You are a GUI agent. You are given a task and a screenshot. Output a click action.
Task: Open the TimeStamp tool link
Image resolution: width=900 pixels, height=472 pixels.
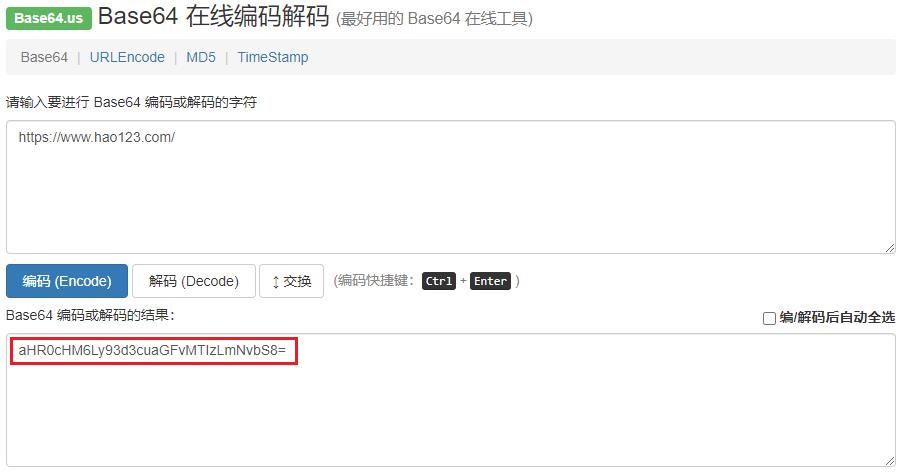point(273,57)
